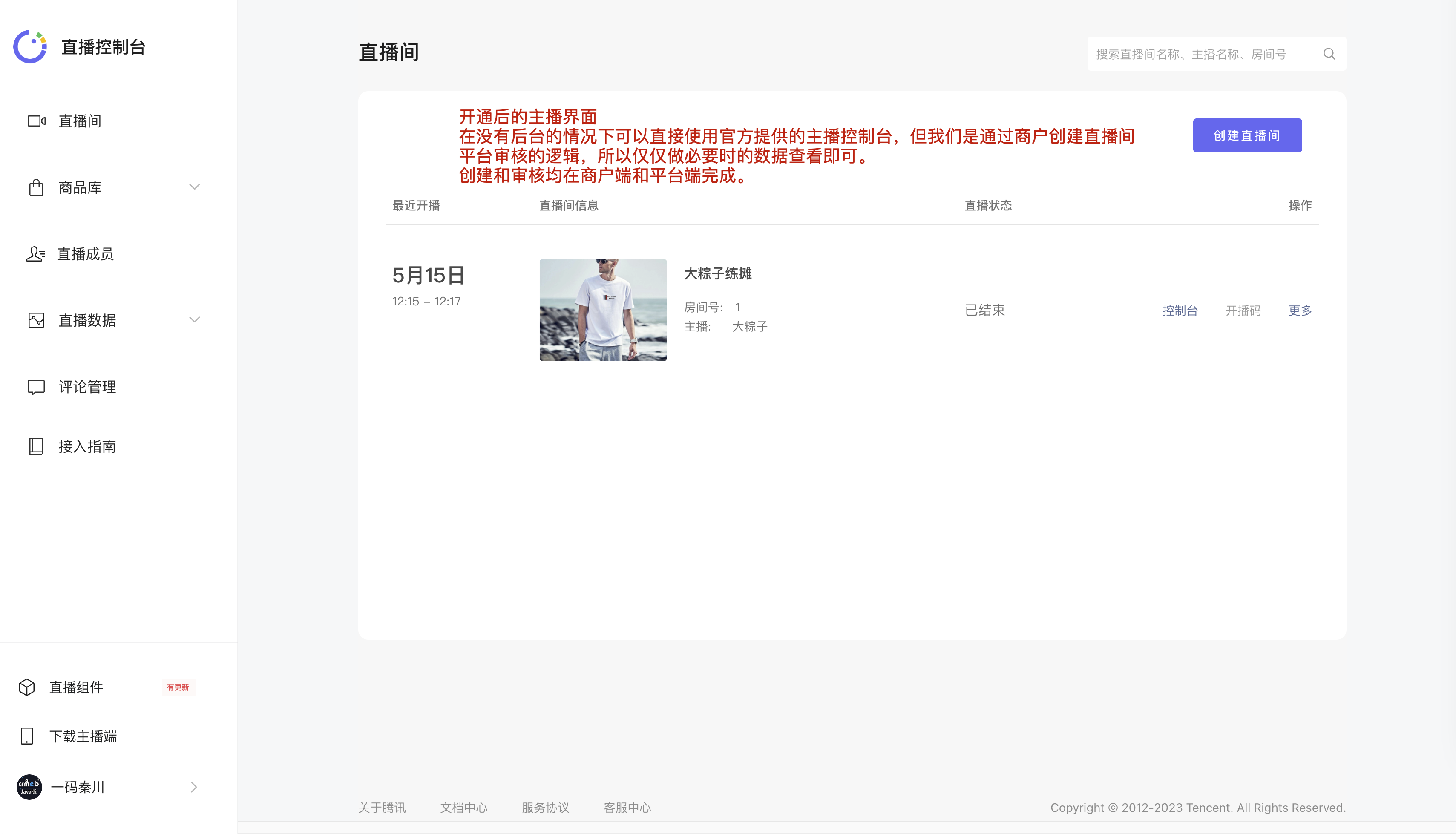Select the 商品库 bag icon
1456x834 pixels.
(x=36, y=187)
